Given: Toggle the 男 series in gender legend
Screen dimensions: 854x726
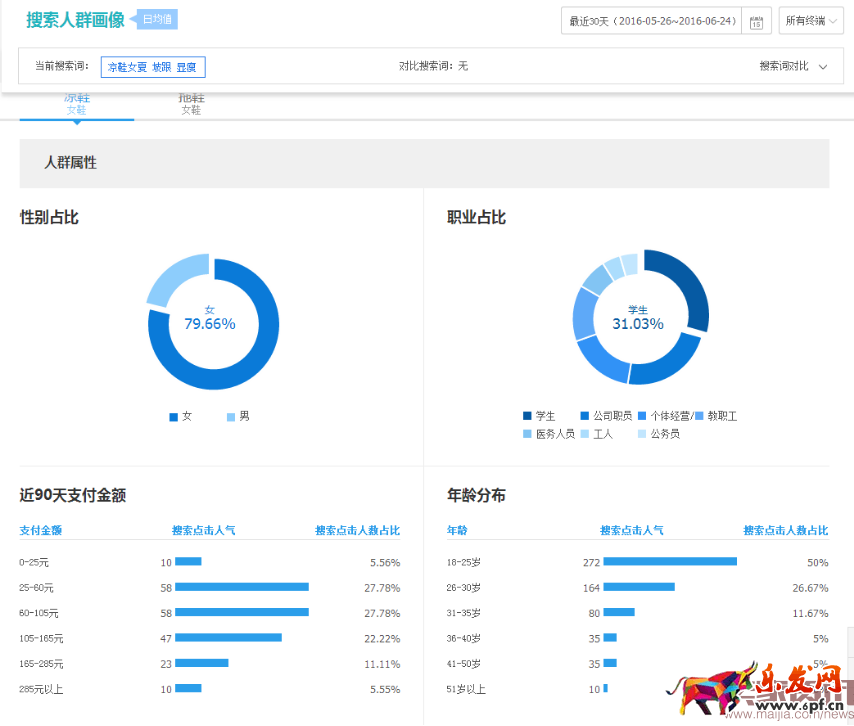Looking at the screenshot, I should point(238,416).
